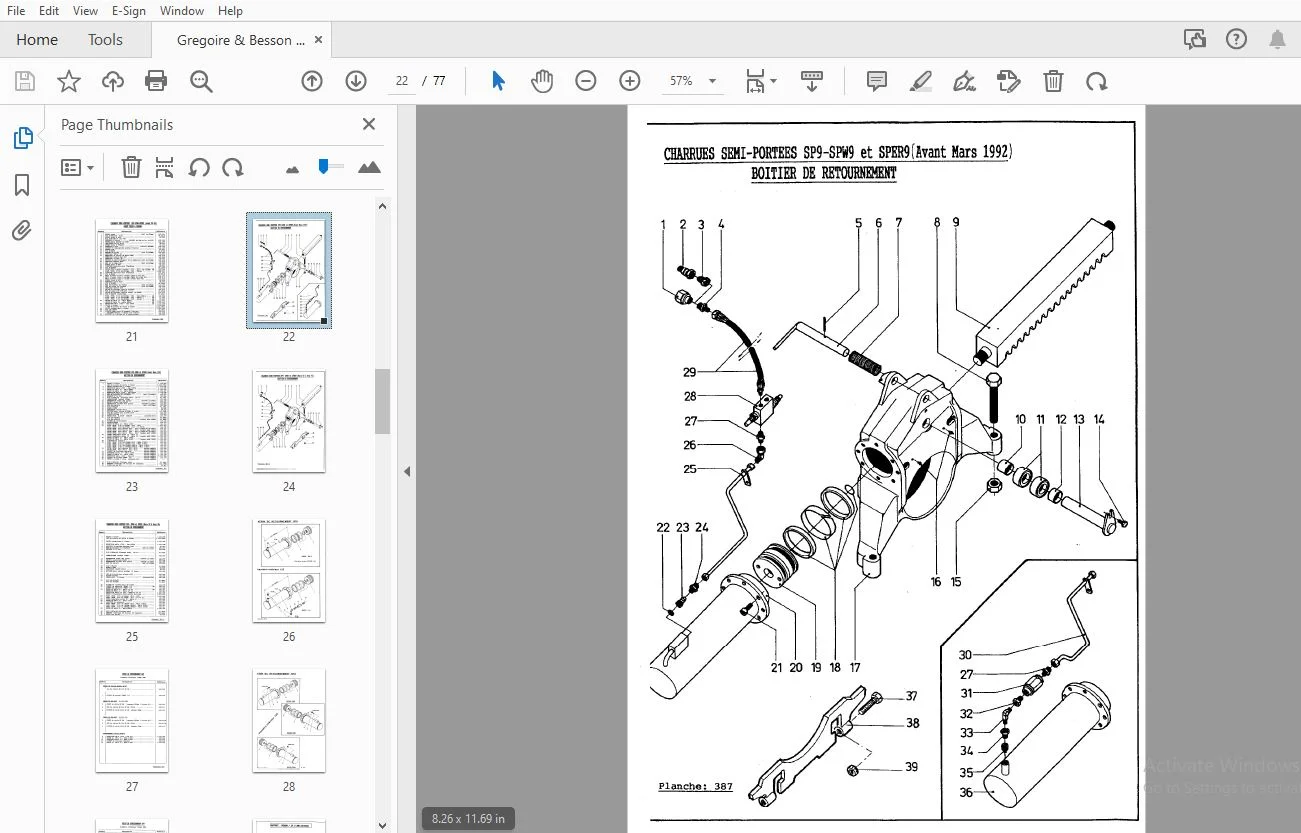Select the page 26 thumbnail

coord(289,571)
